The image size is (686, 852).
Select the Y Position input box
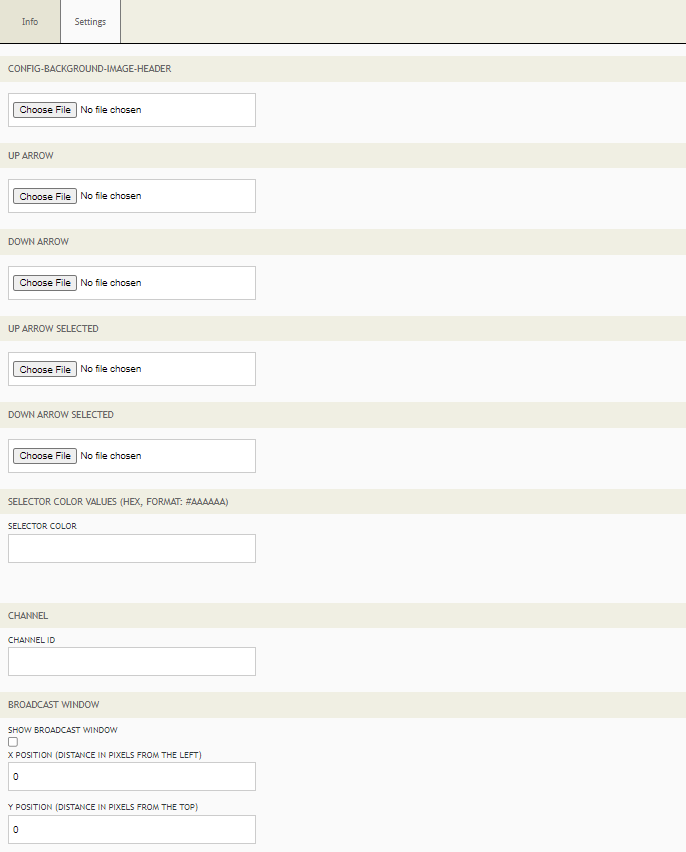132,829
